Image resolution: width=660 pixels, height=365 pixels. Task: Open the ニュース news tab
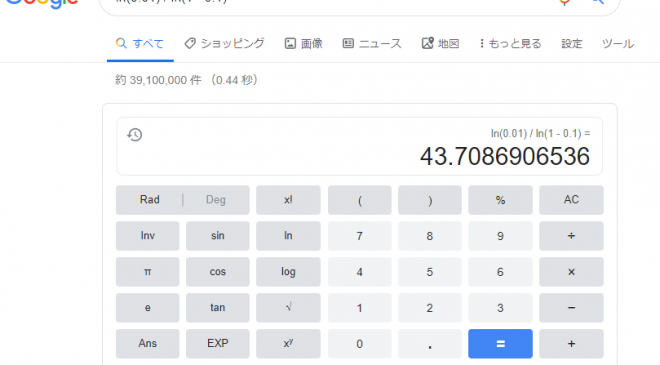372,44
